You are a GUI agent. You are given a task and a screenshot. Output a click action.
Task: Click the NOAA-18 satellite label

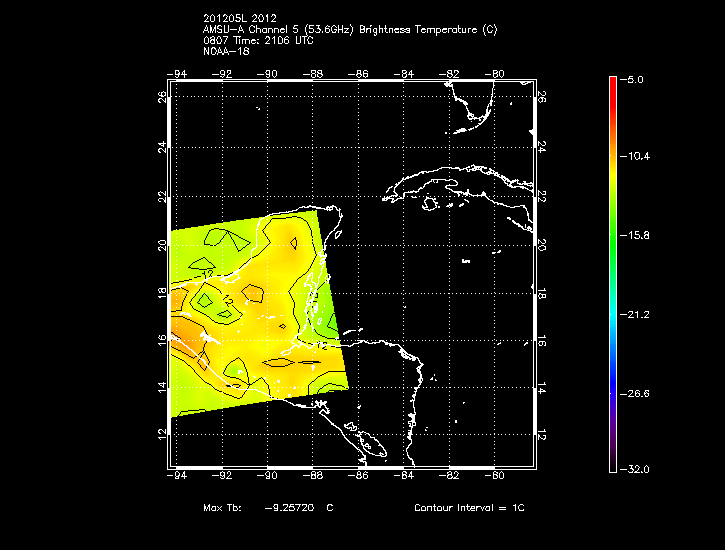(226, 51)
